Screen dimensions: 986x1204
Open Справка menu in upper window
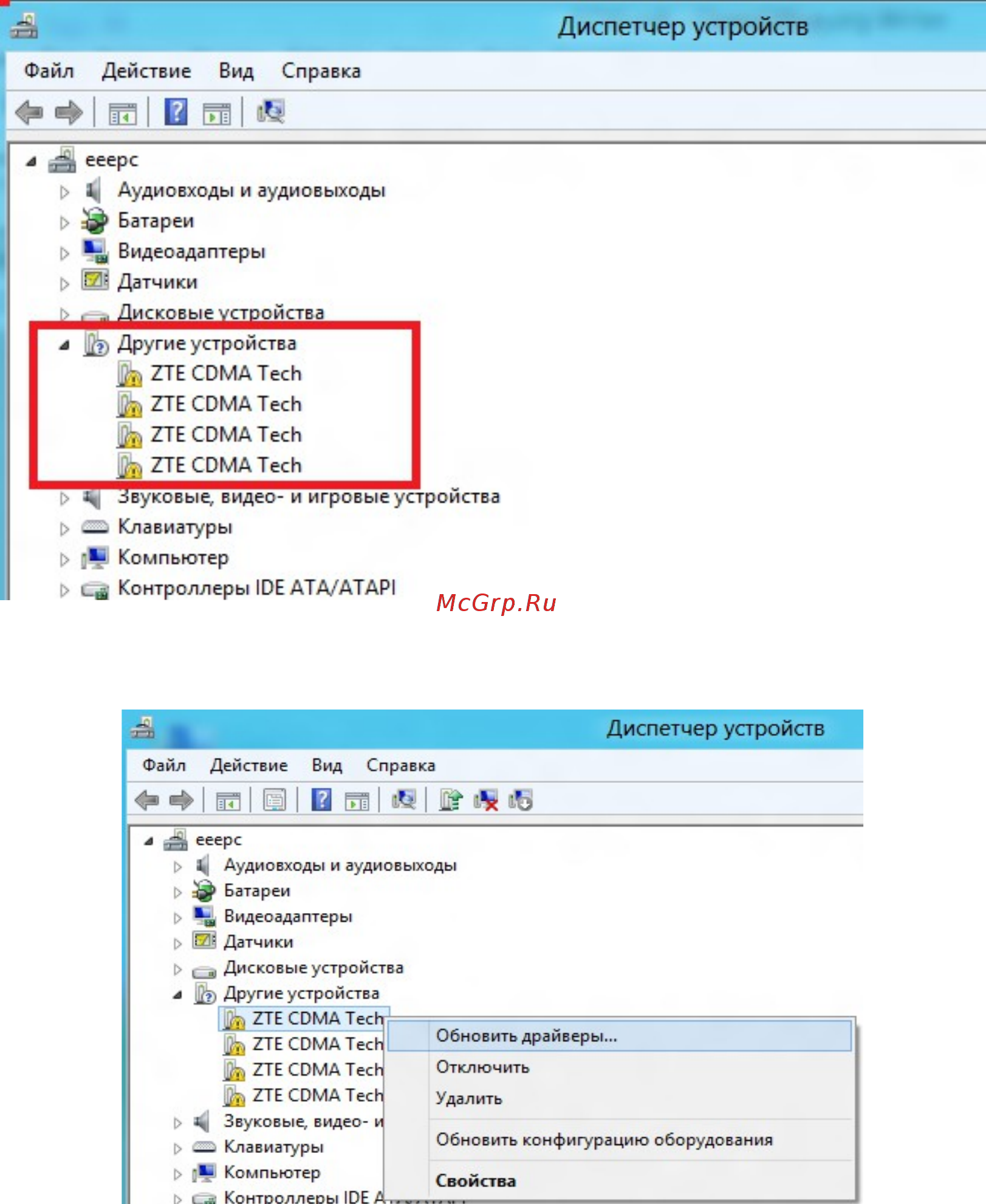[x=321, y=71]
